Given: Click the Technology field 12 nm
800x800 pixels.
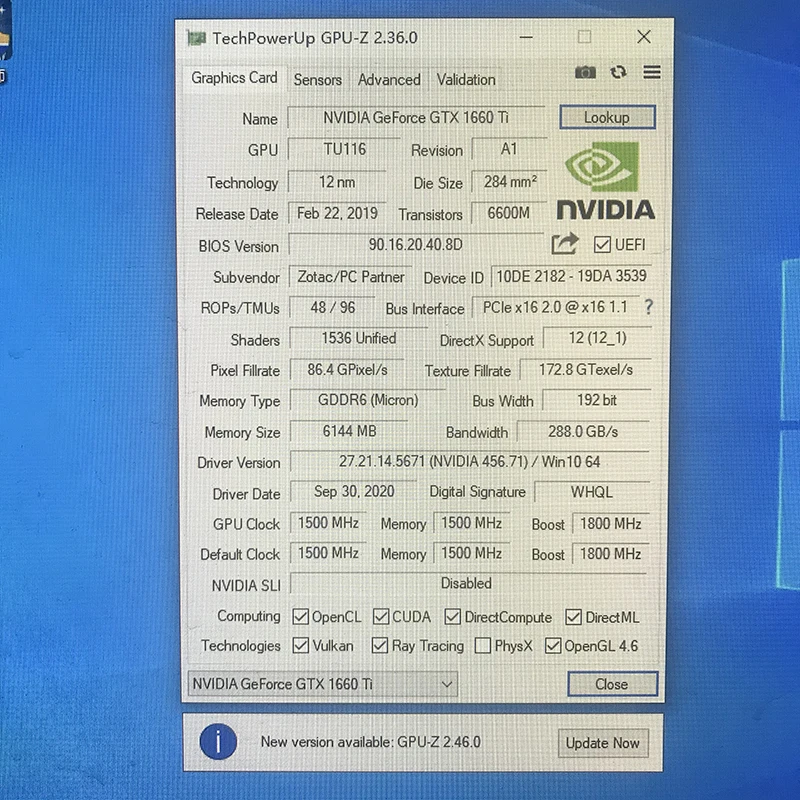Looking at the screenshot, I should pyautogui.click(x=337, y=182).
